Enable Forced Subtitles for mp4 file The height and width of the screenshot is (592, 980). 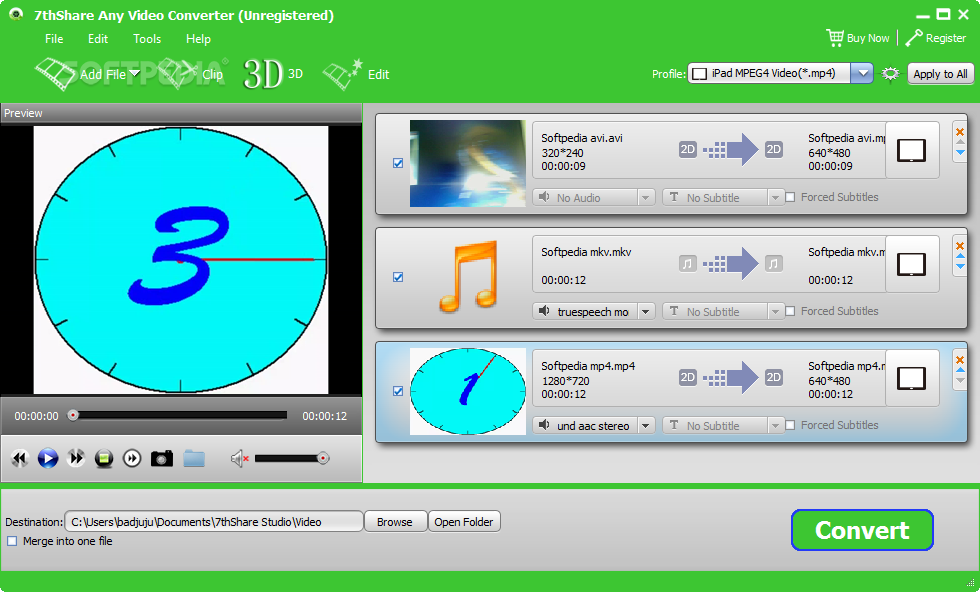[x=790, y=425]
